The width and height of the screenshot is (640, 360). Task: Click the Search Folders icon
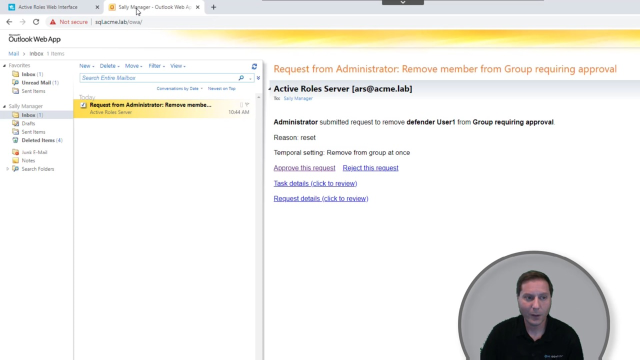click(16, 169)
